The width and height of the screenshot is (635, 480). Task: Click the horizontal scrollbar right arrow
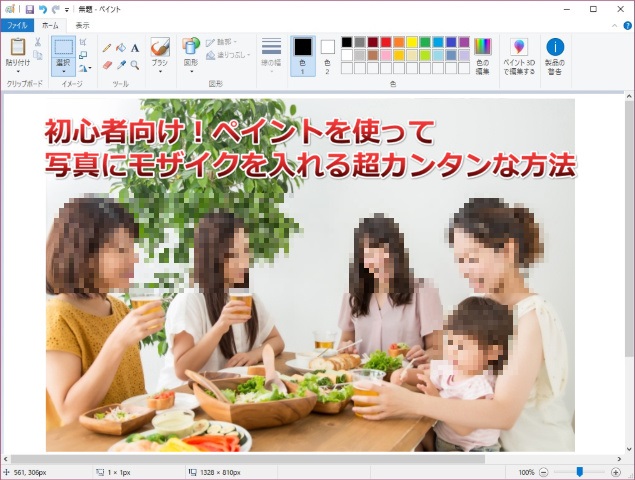619,459
